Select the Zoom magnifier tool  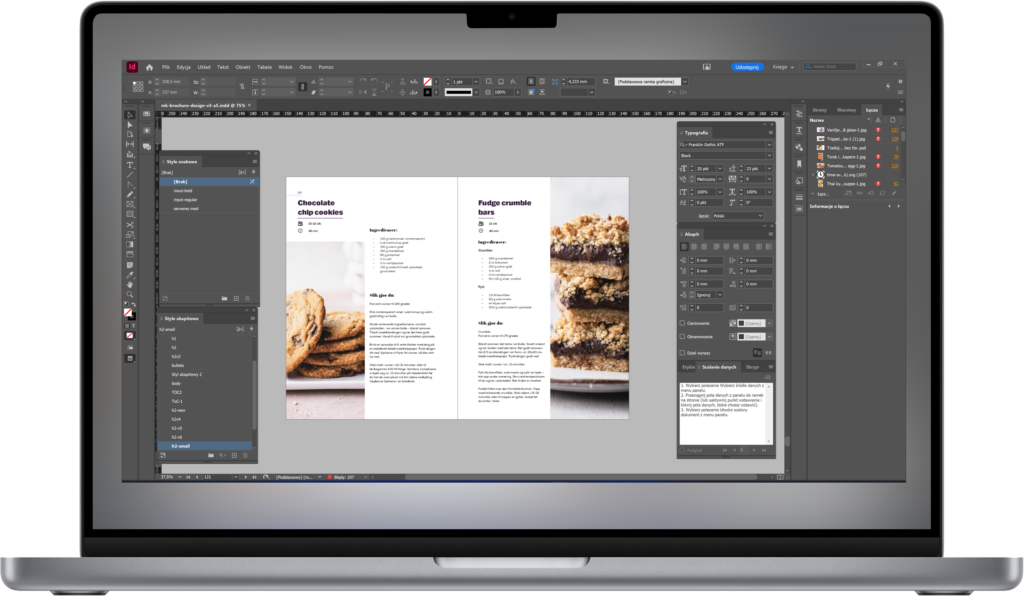coord(129,294)
